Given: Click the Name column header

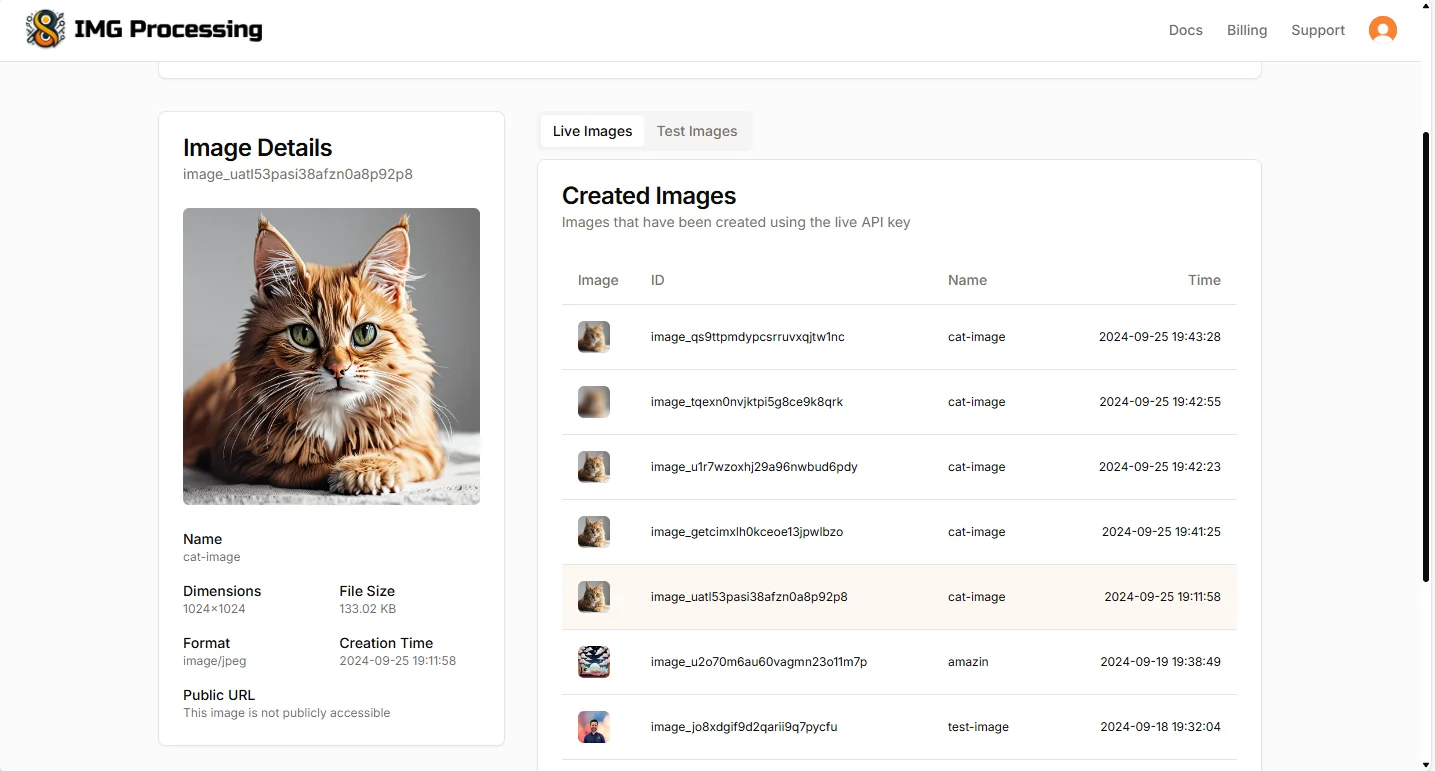Looking at the screenshot, I should click(x=967, y=280).
